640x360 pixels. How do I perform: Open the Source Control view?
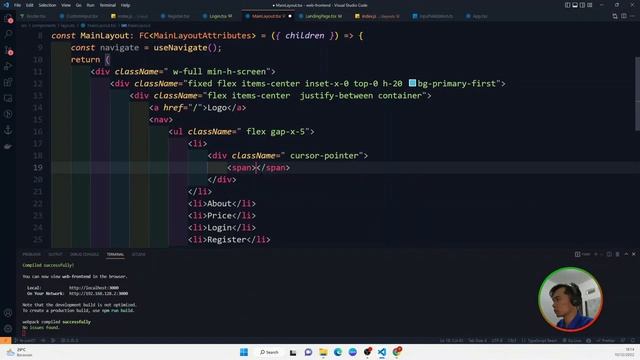[8, 51]
